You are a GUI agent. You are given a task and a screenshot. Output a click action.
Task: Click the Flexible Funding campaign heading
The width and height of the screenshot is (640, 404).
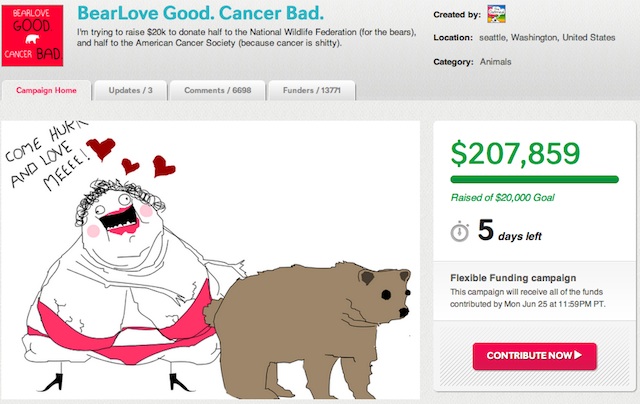[x=513, y=278]
